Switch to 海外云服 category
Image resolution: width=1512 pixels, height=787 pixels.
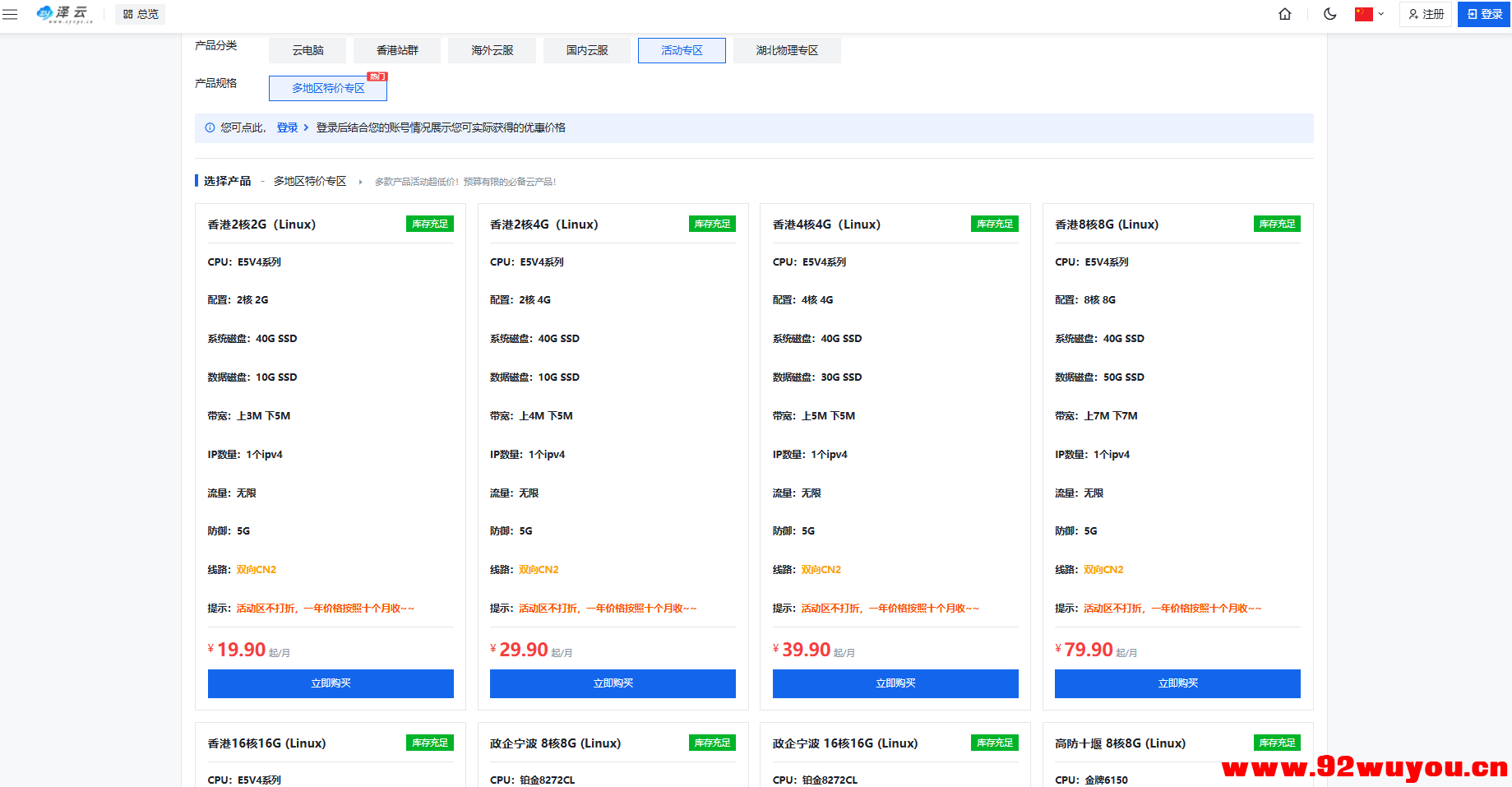[x=492, y=50]
